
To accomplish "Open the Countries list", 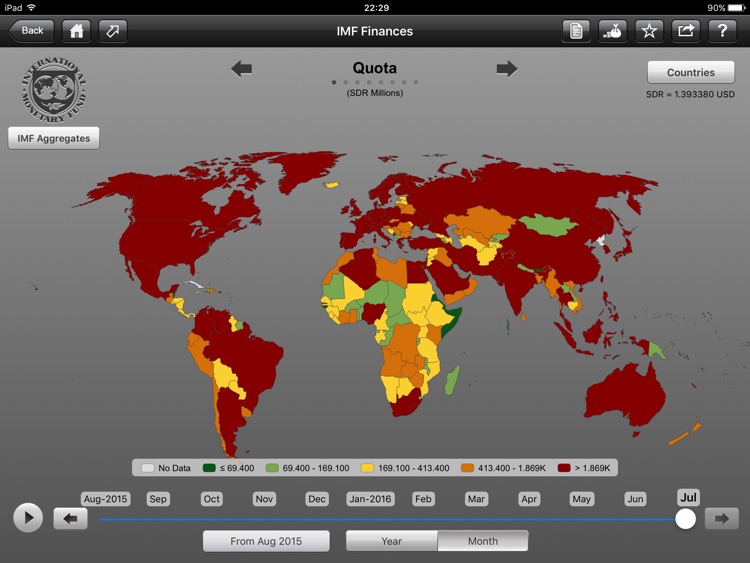I will pyautogui.click(x=691, y=72).
